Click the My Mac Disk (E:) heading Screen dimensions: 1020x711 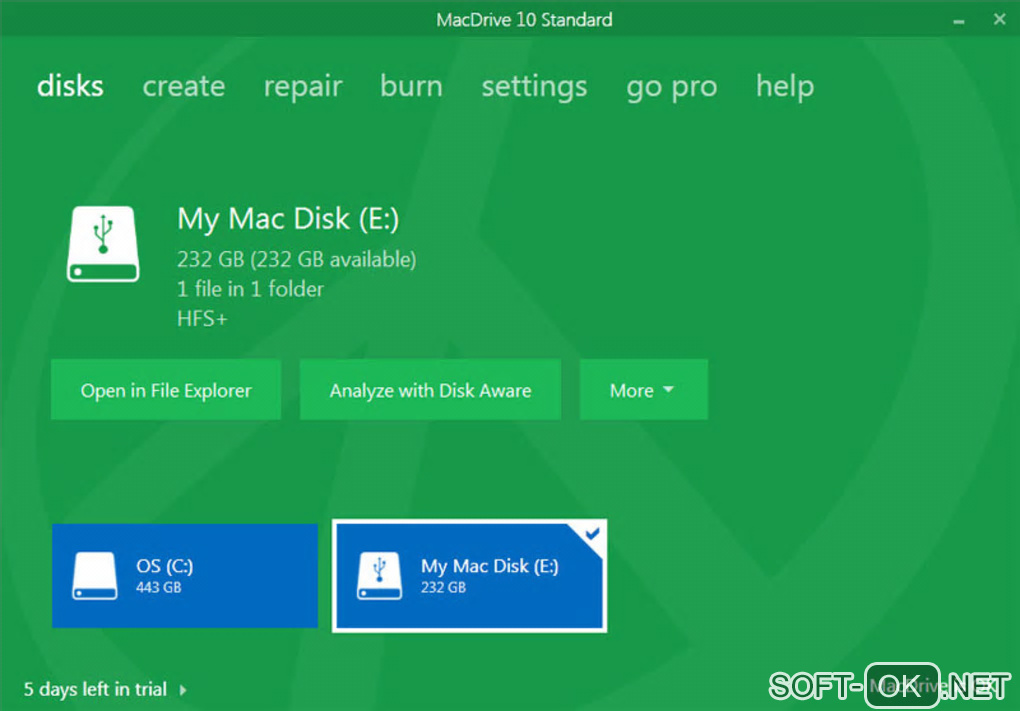[288, 219]
